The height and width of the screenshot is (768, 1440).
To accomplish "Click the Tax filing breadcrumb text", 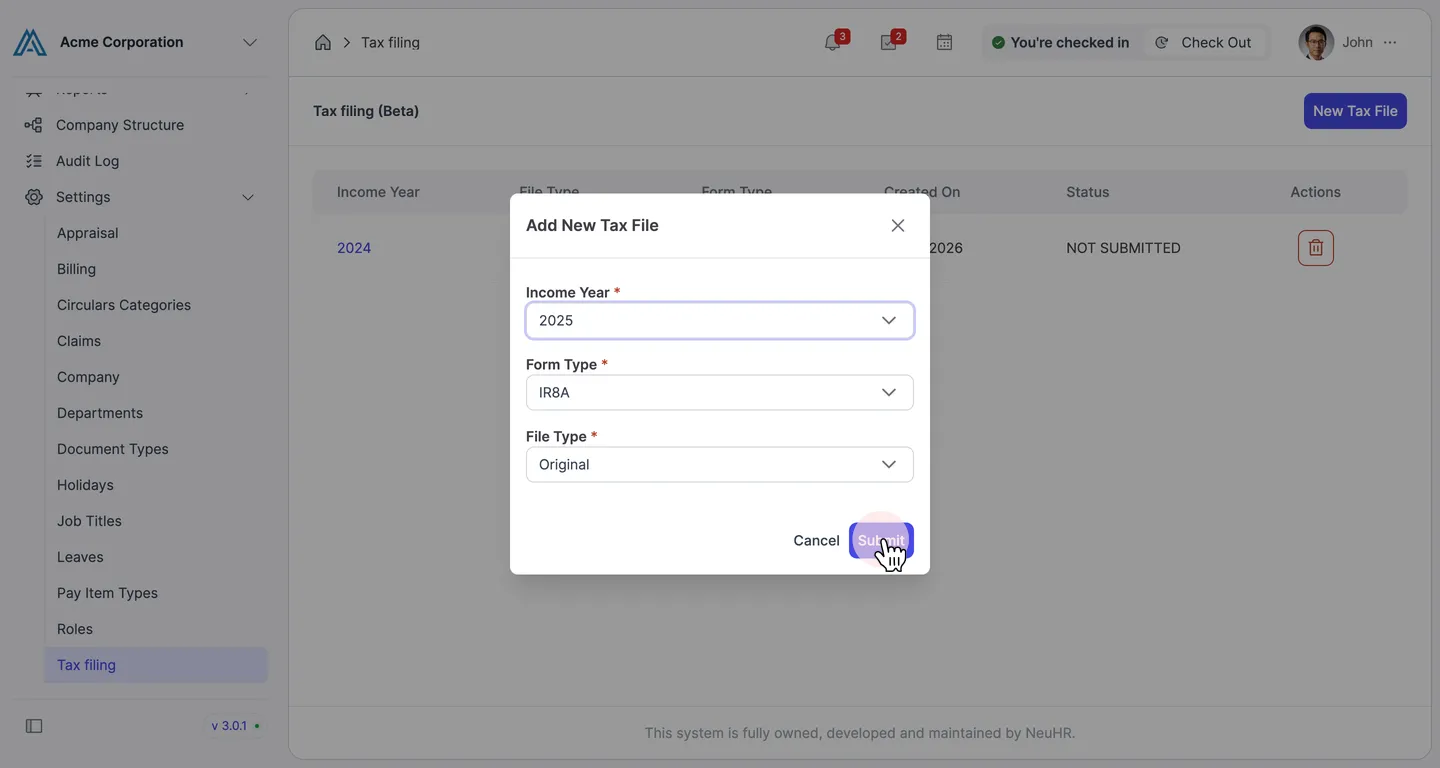I will (x=390, y=42).
